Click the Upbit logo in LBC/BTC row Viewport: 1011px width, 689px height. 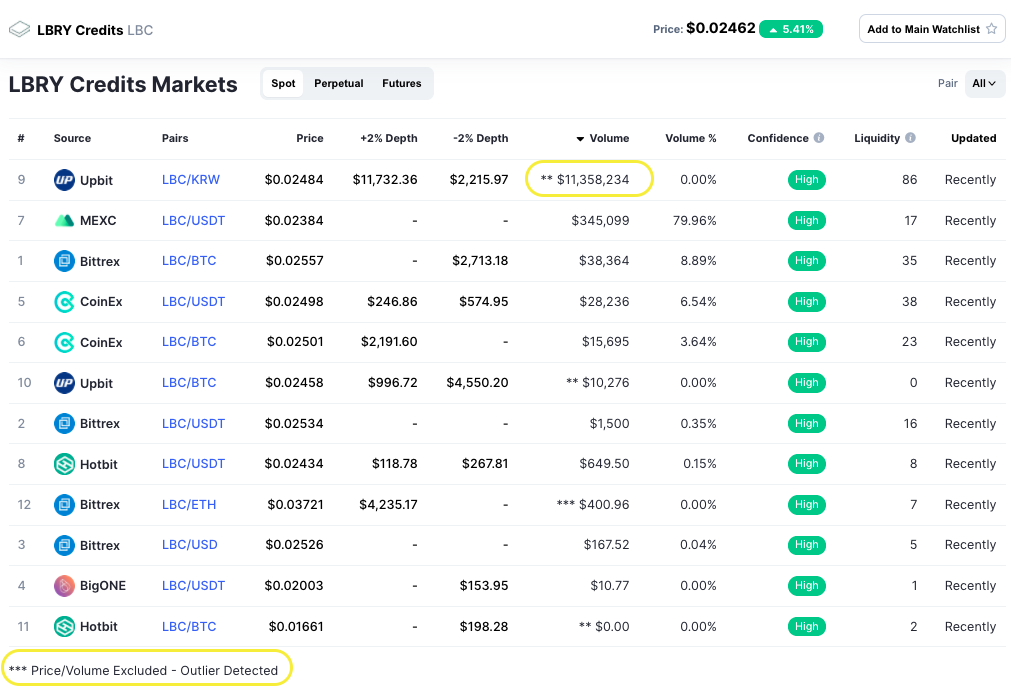64,383
